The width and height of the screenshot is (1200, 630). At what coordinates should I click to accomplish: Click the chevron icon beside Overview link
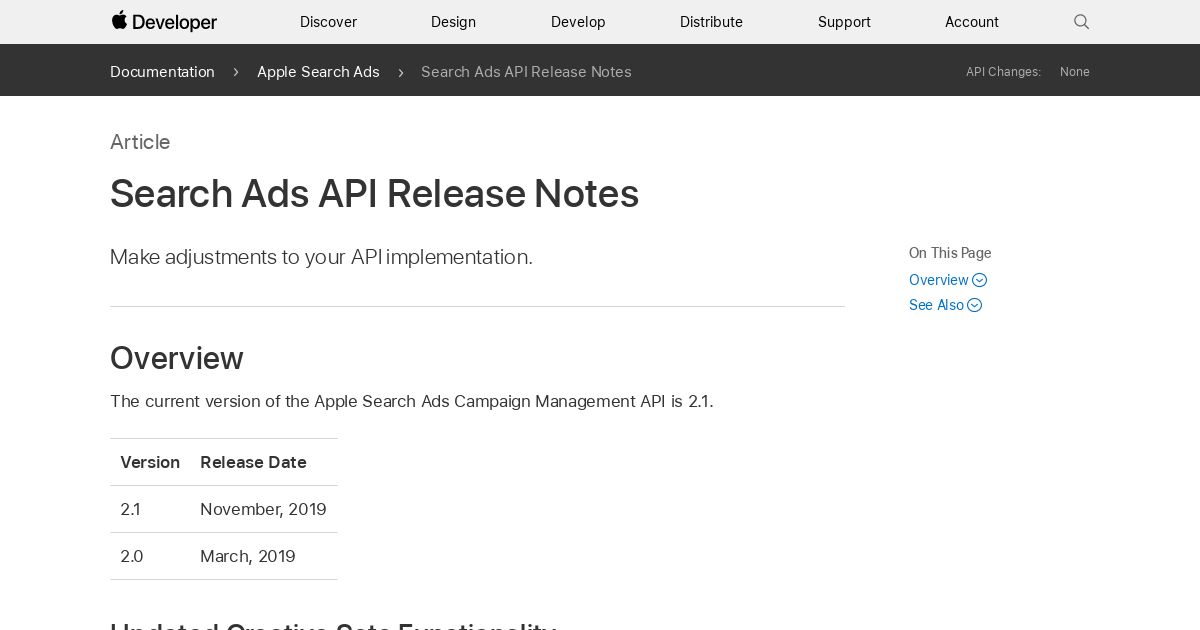tap(980, 280)
